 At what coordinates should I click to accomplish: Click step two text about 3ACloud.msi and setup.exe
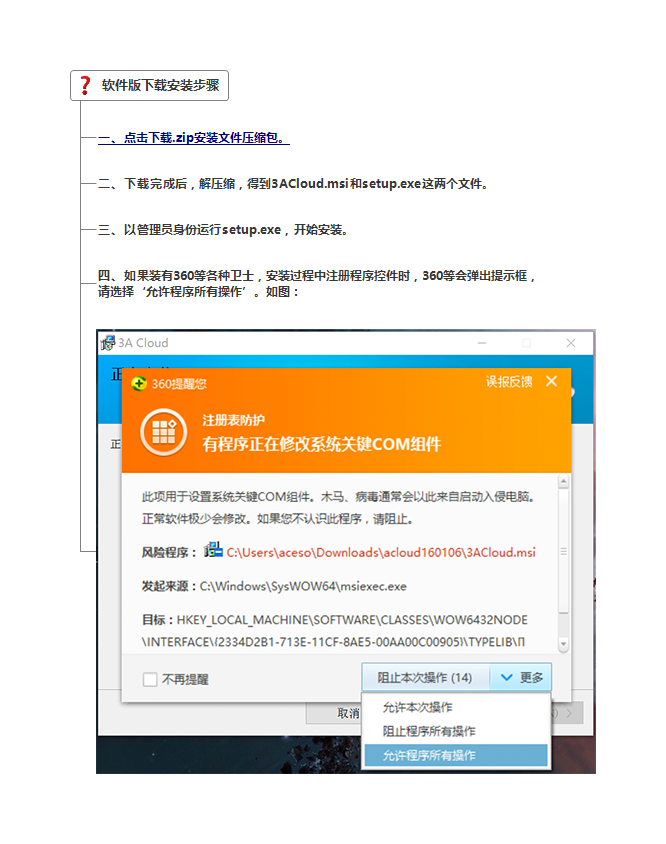click(293, 184)
